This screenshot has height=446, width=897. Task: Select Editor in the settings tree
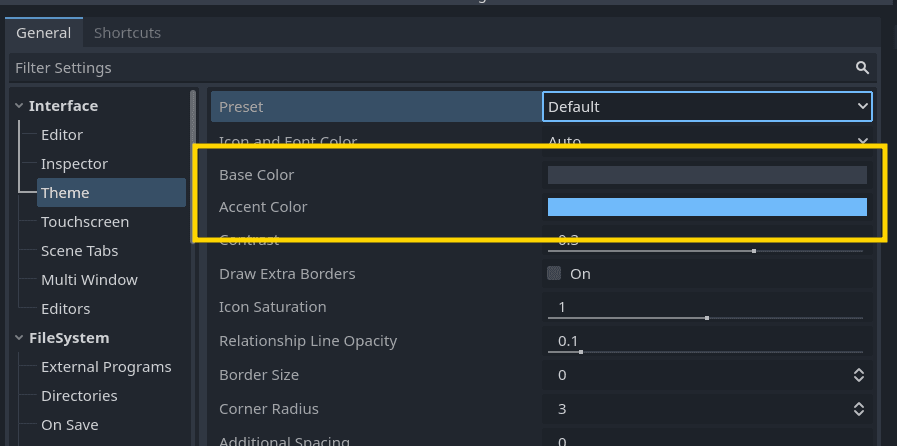pos(62,135)
